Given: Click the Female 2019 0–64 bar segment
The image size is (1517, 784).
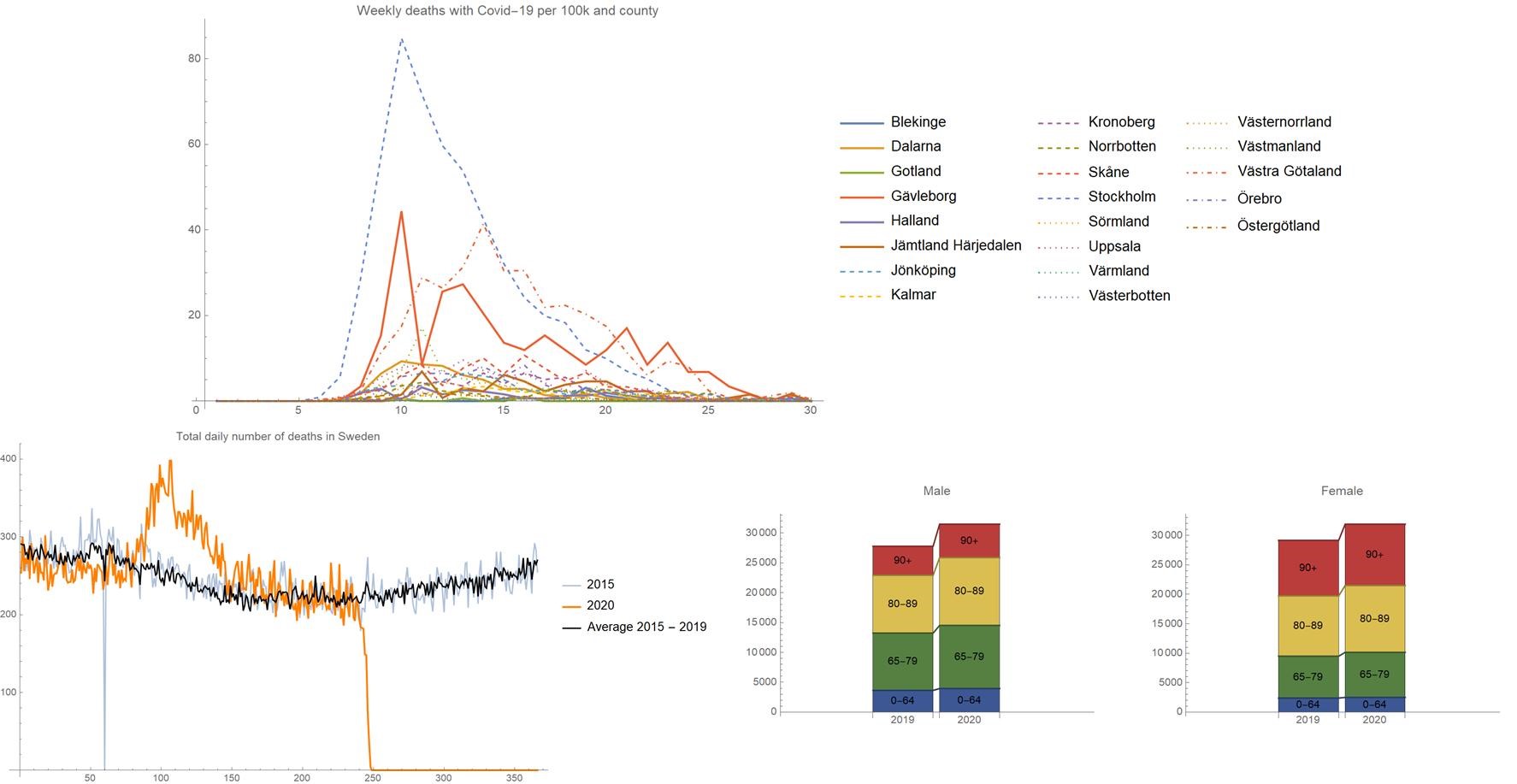Looking at the screenshot, I should click(1307, 705).
